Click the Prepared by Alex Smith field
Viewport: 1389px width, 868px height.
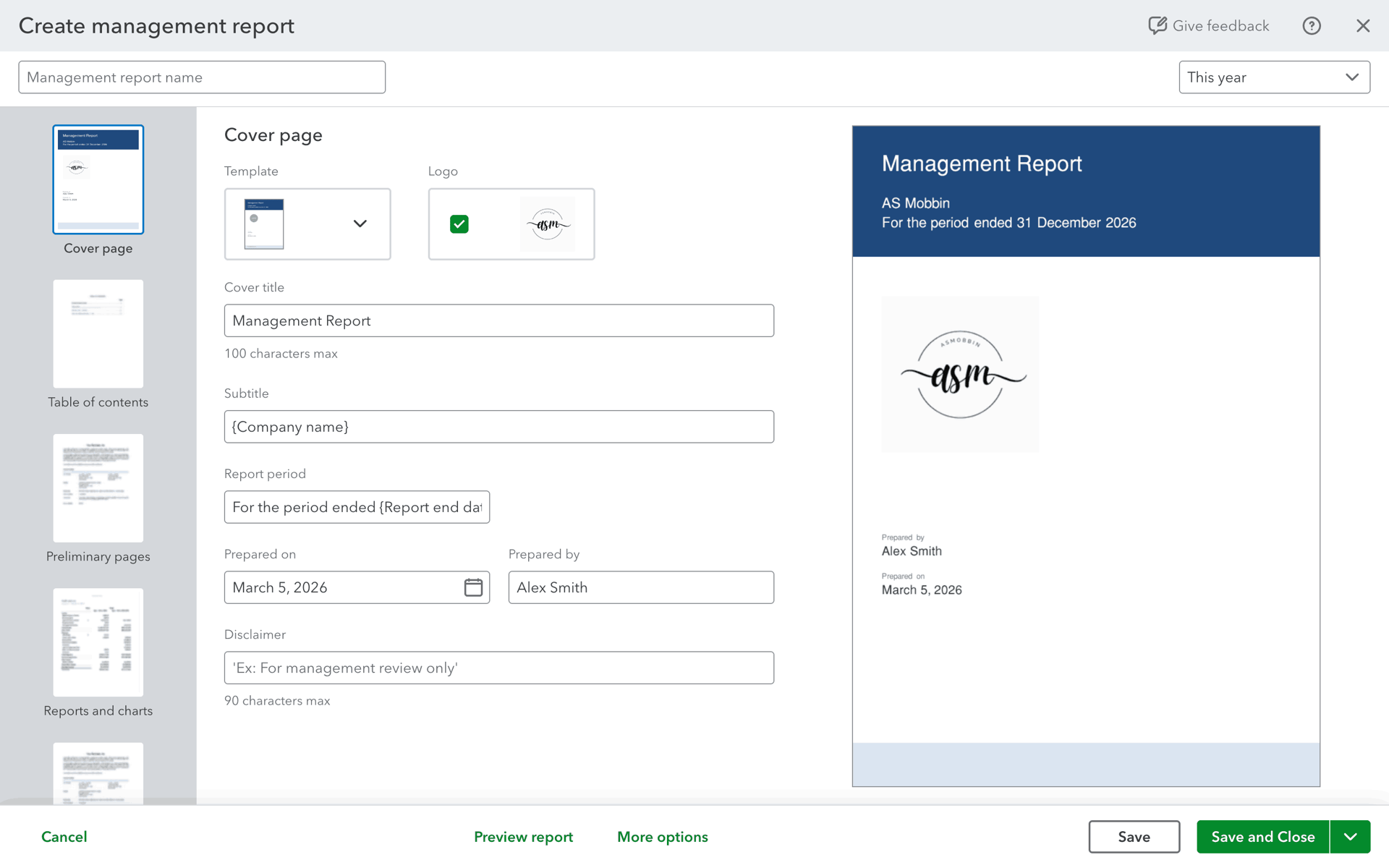[x=641, y=587]
